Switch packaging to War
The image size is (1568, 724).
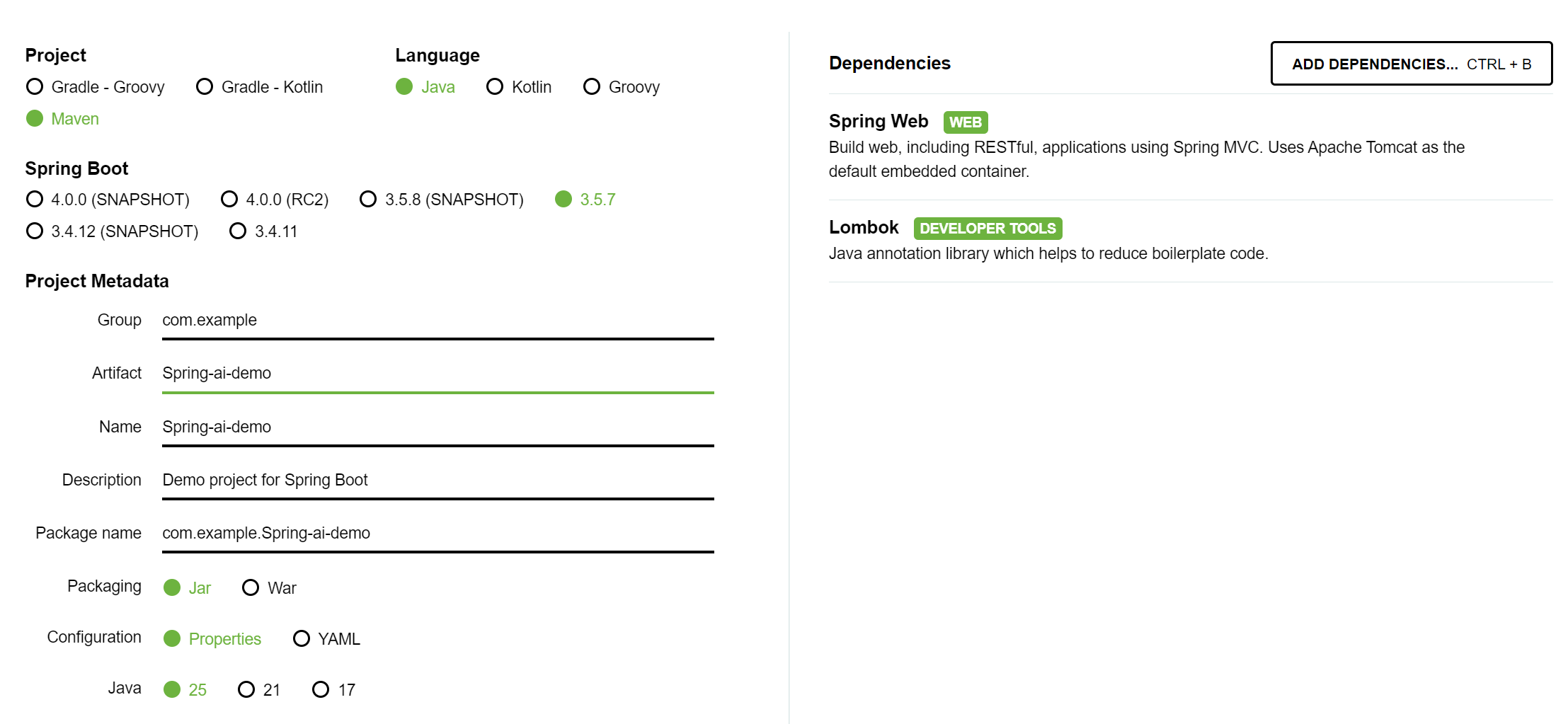251,588
